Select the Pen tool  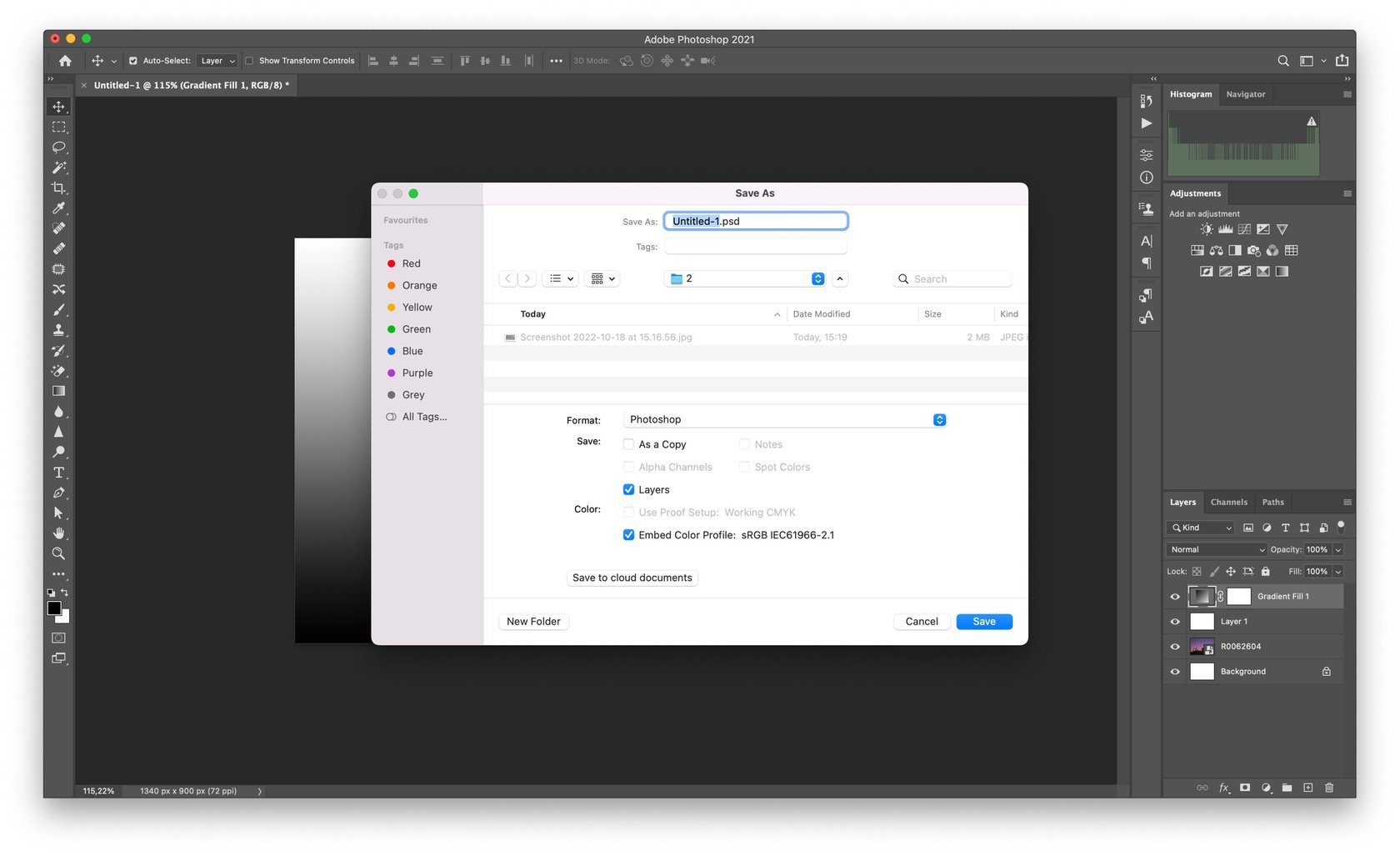point(58,493)
